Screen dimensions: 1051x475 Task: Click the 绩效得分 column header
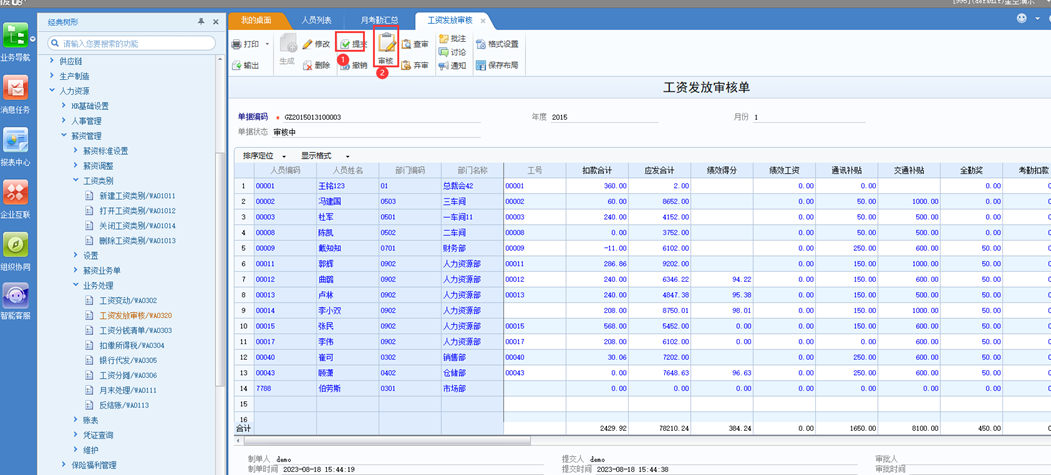pyautogui.click(x=722, y=169)
